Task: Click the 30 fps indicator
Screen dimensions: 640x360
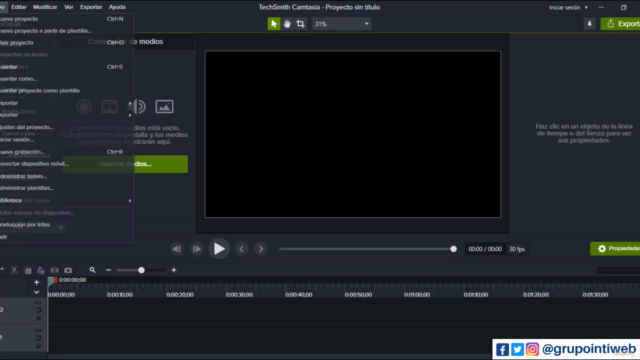Action: point(517,249)
